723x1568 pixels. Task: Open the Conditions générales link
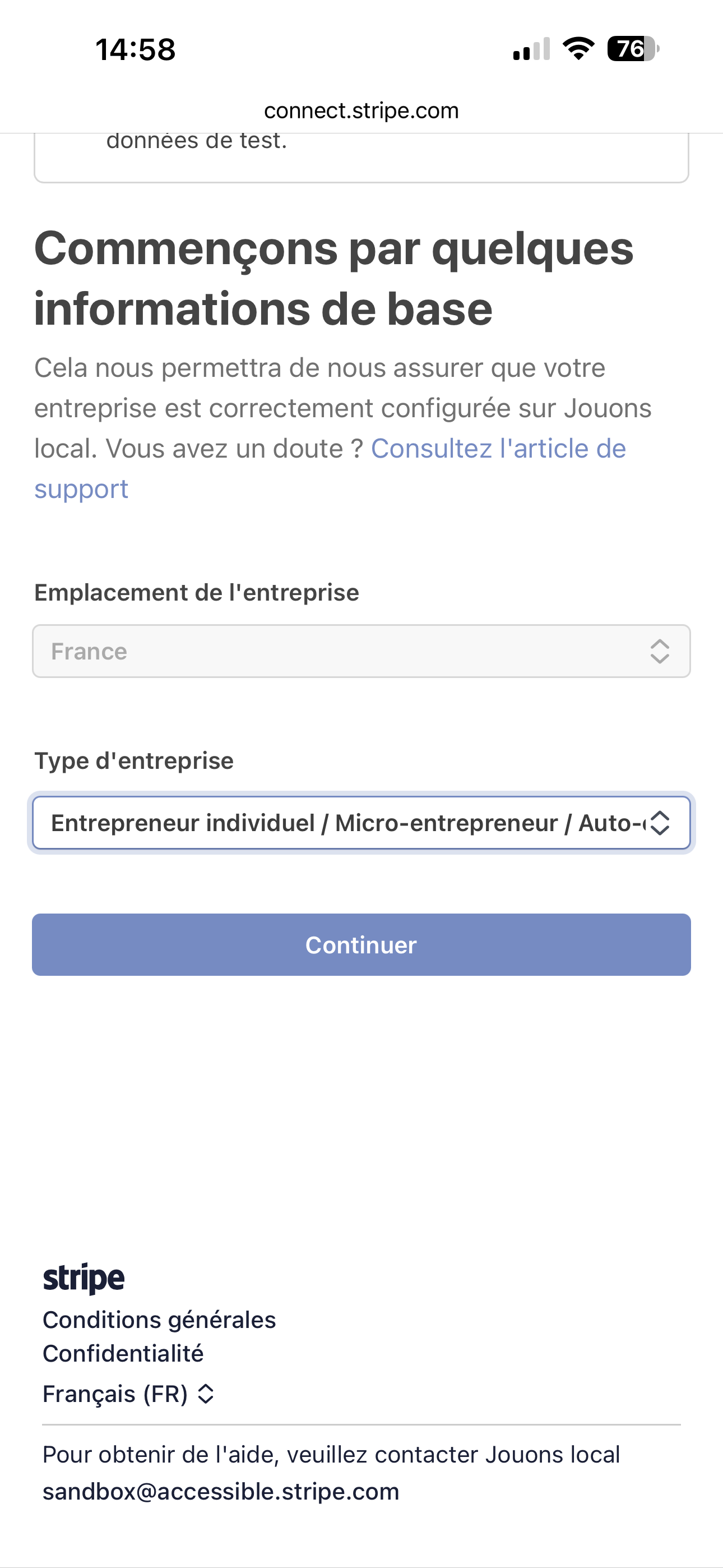(x=159, y=1320)
